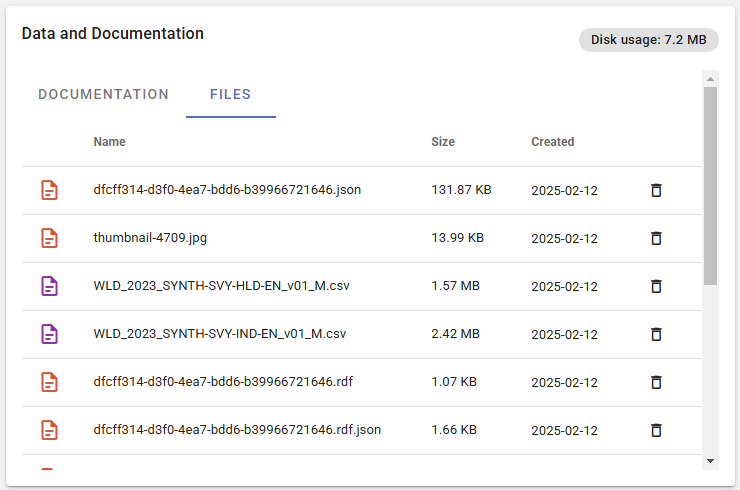
Task: Remove WLD_2023_SYNTH-SVY-HLD-EN_v01_M.csv using its trash icon
Action: [x=656, y=286]
